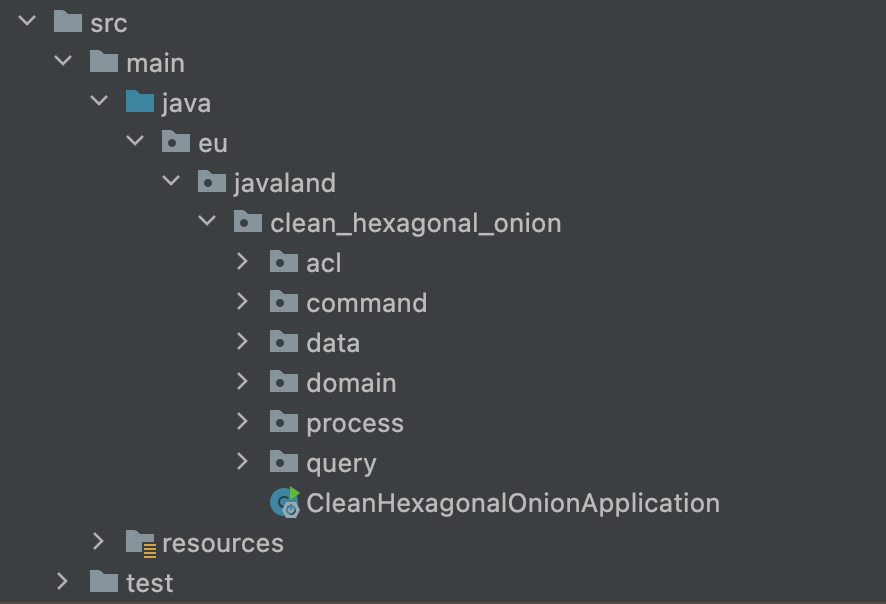Expand the query package chevron

(242, 461)
